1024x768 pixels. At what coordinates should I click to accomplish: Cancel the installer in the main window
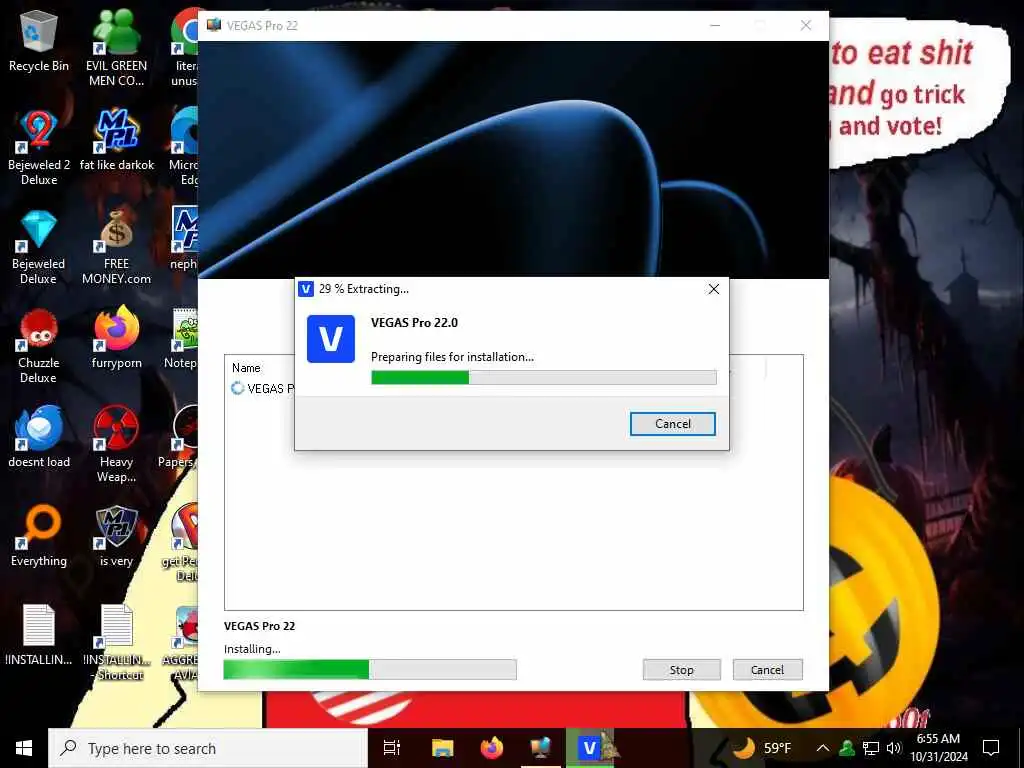click(767, 669)
